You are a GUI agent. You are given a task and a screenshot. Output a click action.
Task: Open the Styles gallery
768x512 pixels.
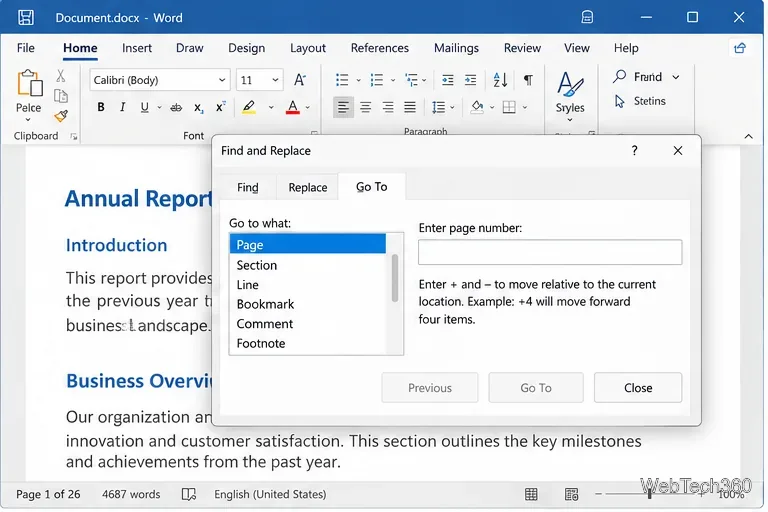click(x=570, y=96)
